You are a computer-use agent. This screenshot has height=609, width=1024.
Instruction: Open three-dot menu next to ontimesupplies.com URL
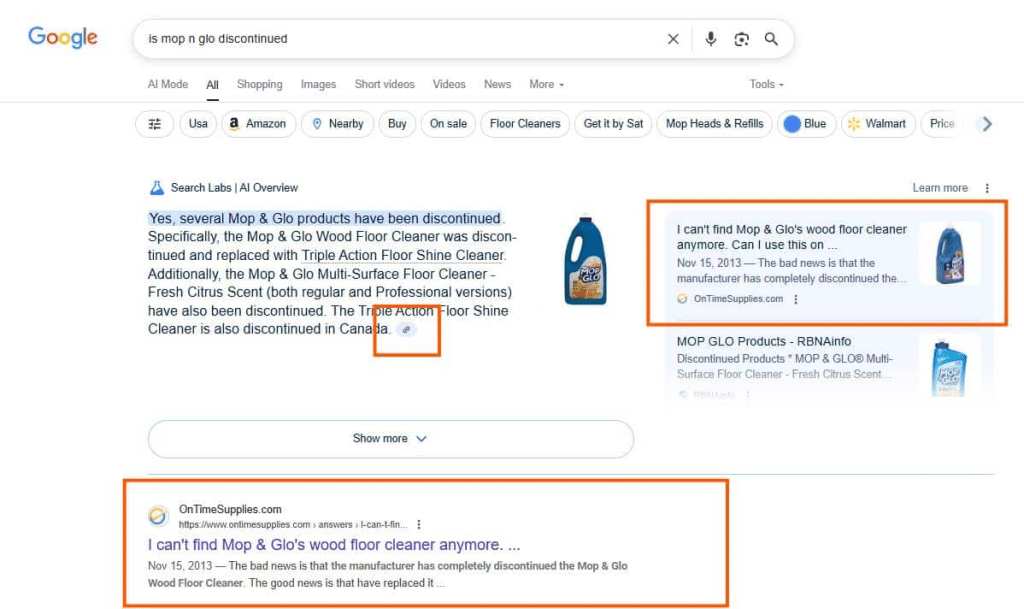click(419, 524)
